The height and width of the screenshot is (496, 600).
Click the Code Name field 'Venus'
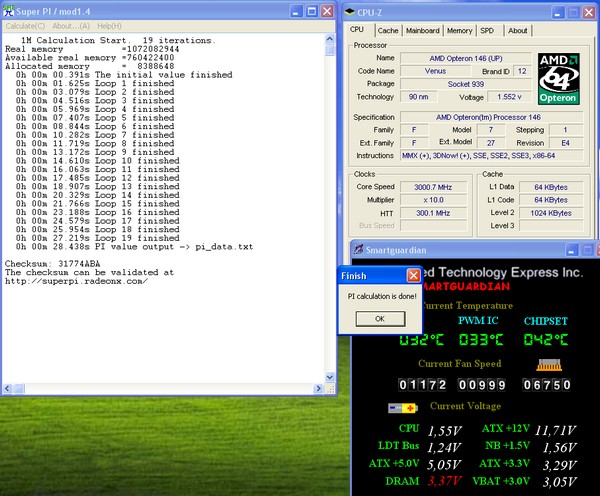click(435, 71)
